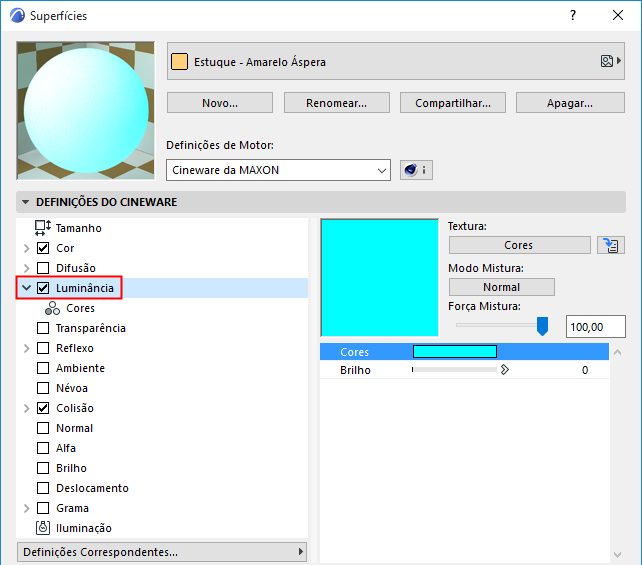Close the Superfícies dialog
Screen dimensions: 642x565
click(618, 16)
